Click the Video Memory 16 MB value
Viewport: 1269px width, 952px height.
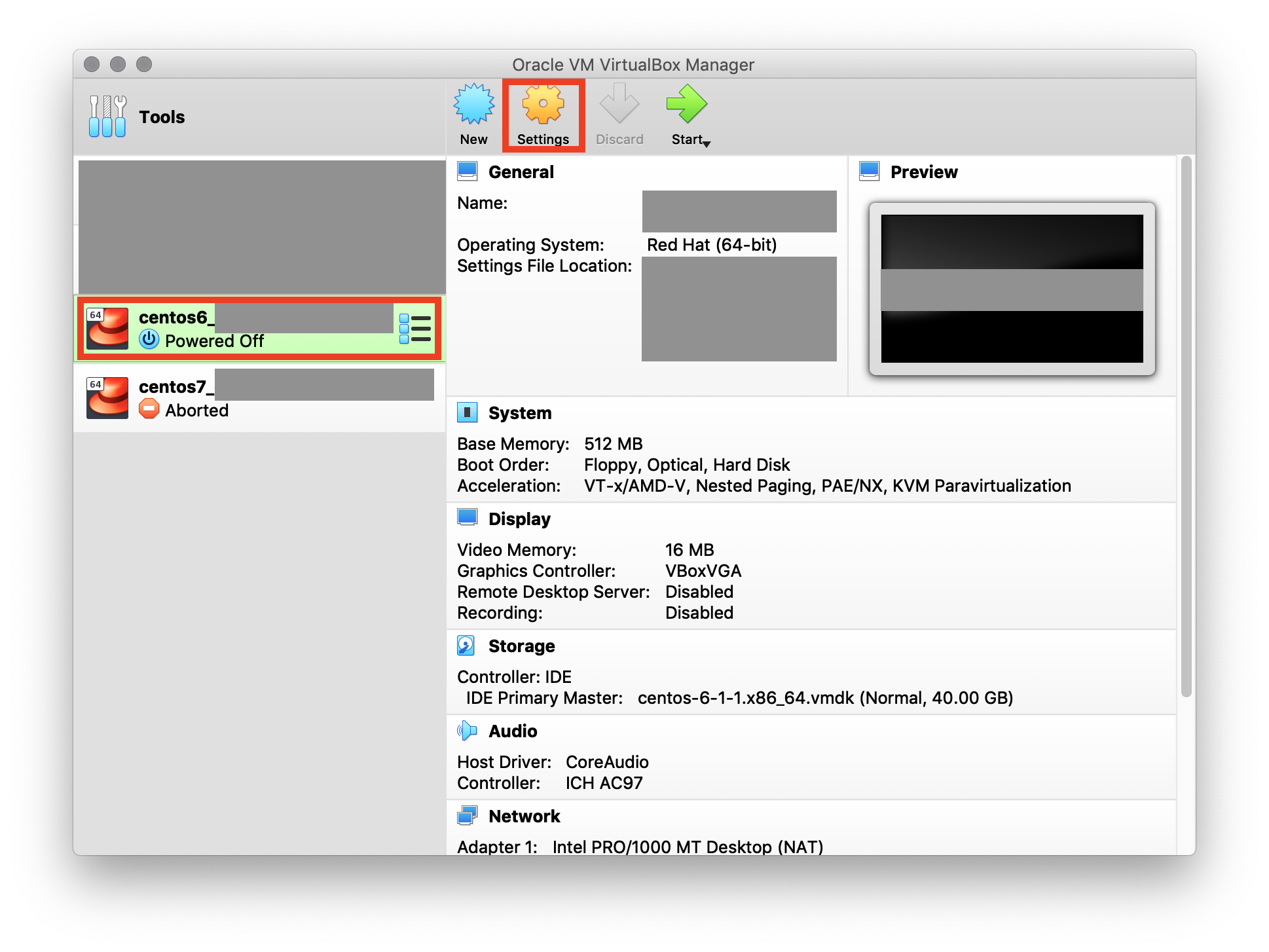click(690, 550)
